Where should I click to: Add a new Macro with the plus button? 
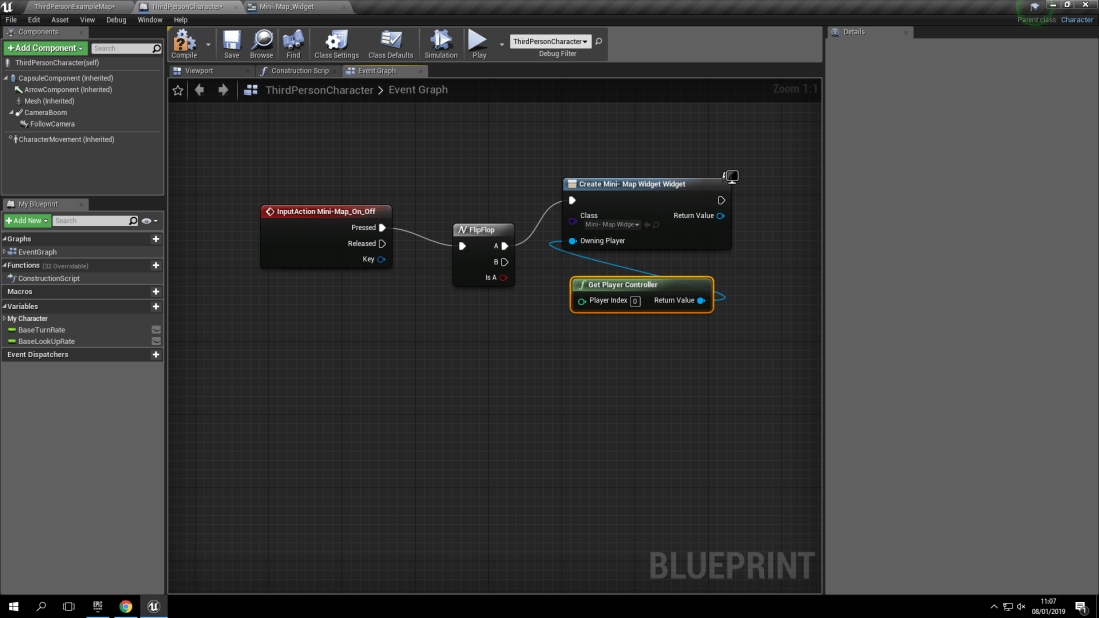(x=156, y=290)
